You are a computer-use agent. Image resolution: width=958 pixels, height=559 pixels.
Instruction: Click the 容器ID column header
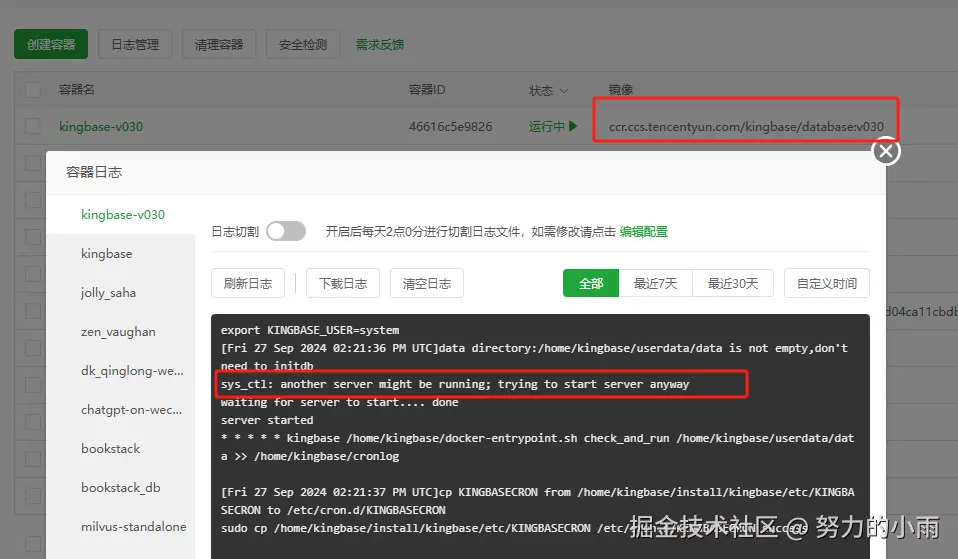pos(427,90)
